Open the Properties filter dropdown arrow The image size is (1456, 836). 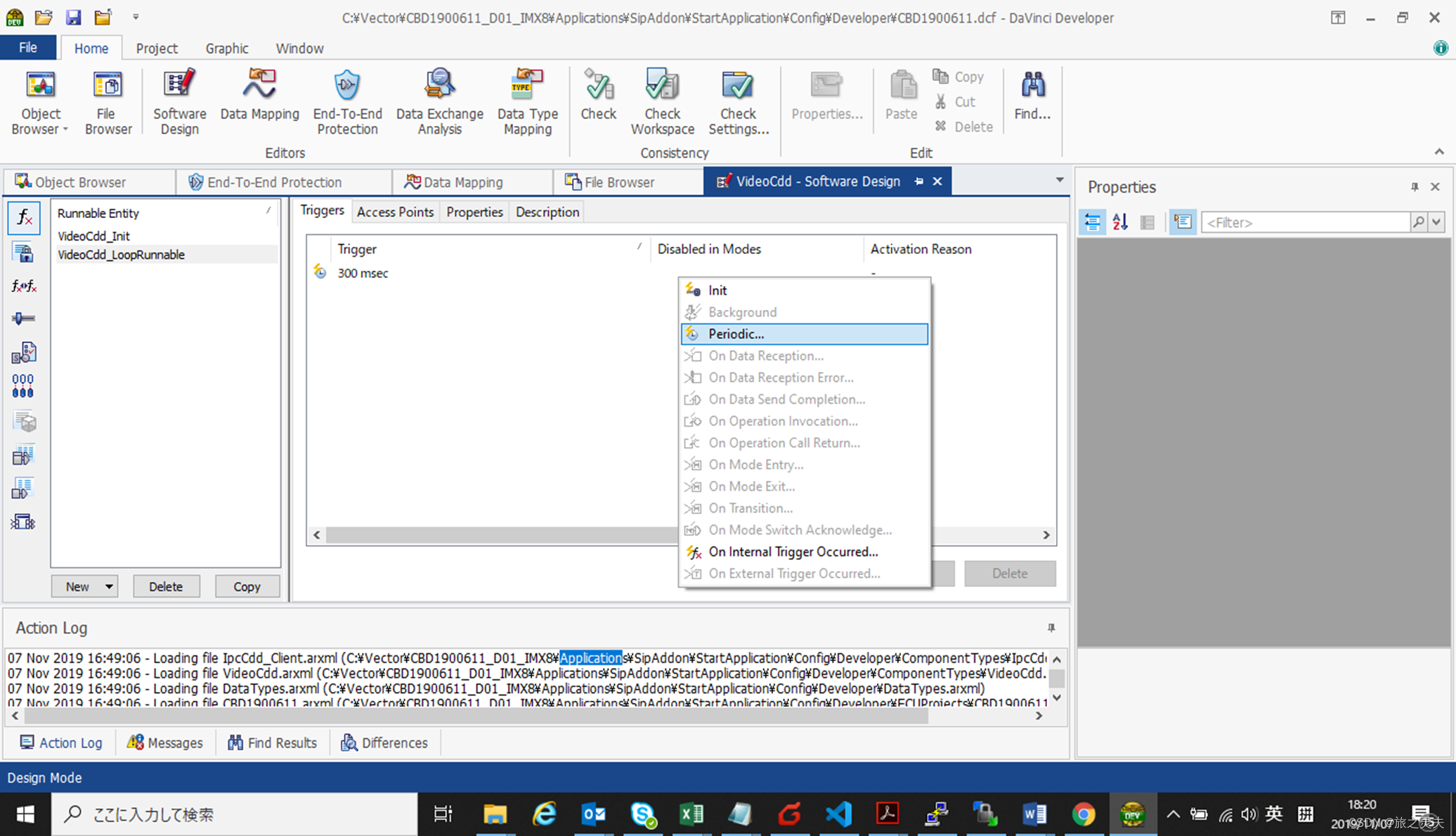(1437, 222)
